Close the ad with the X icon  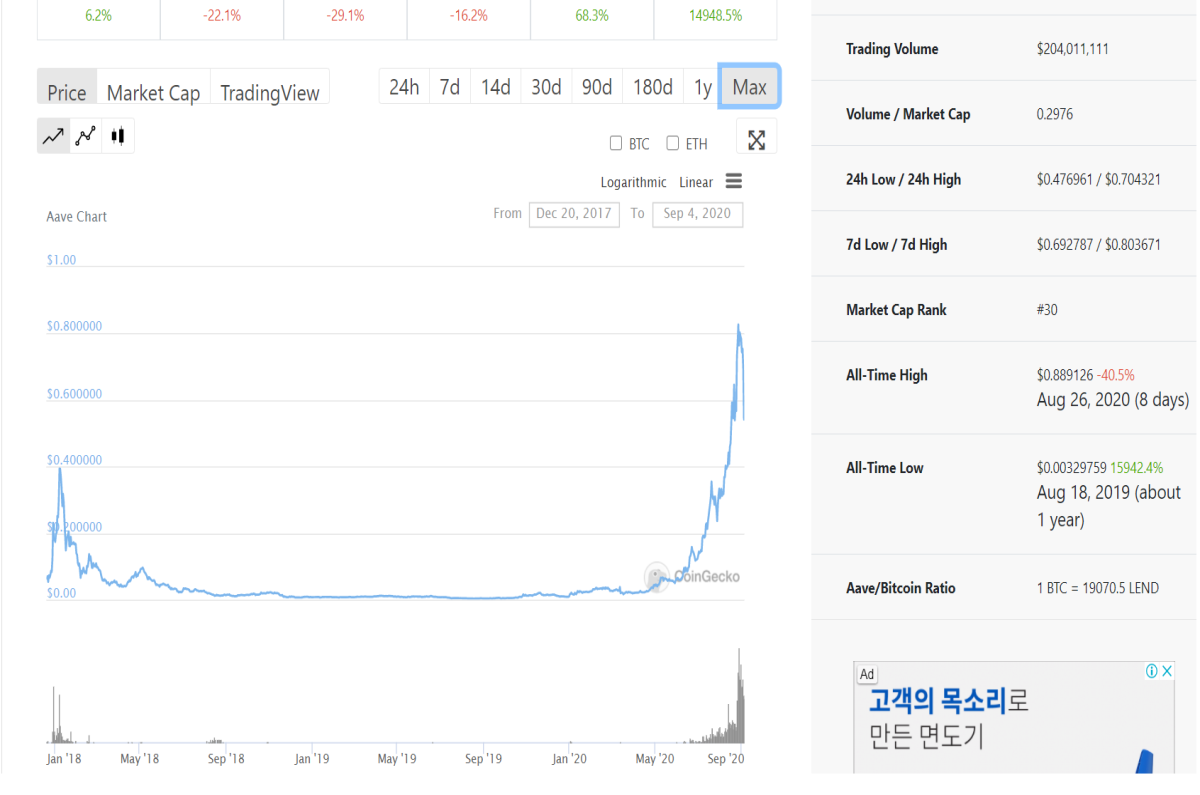[1167, 671]
